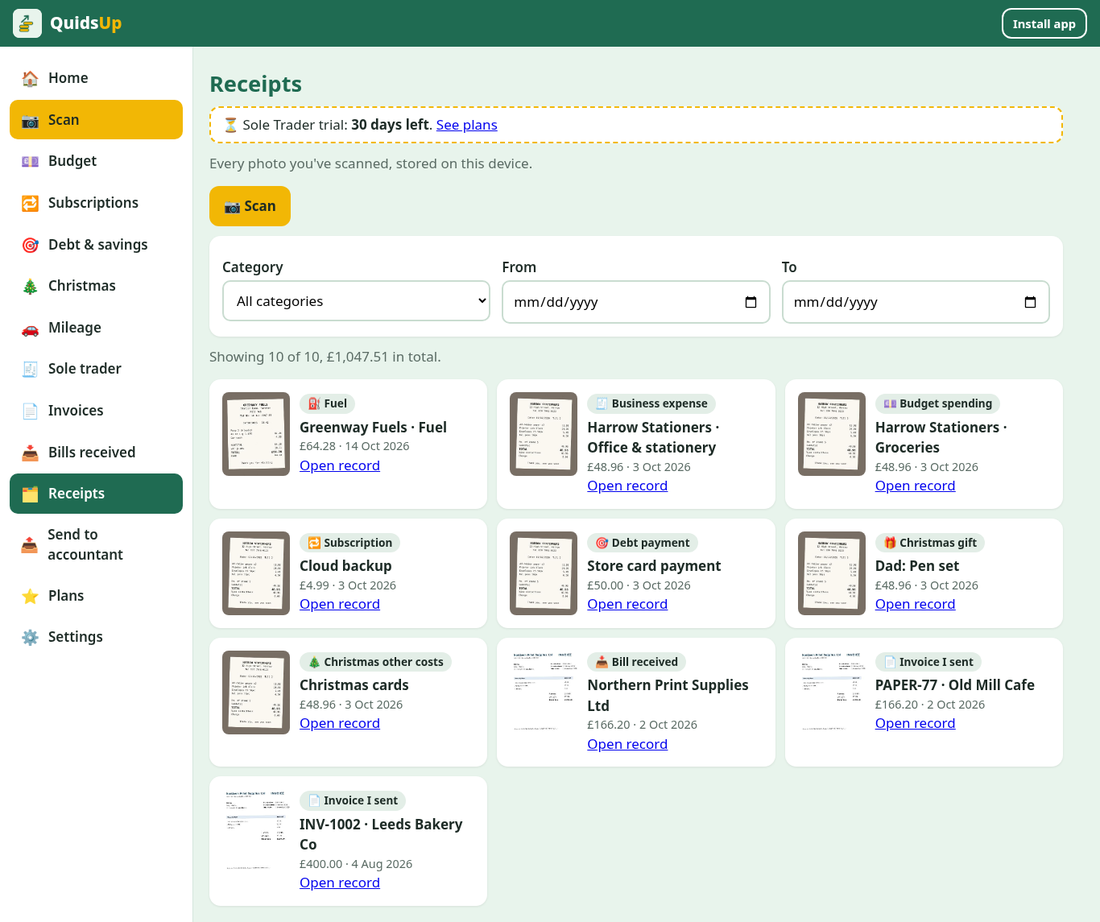Click the Budget spending category tag
The image size is (1100, 922).
pos(937,403)
